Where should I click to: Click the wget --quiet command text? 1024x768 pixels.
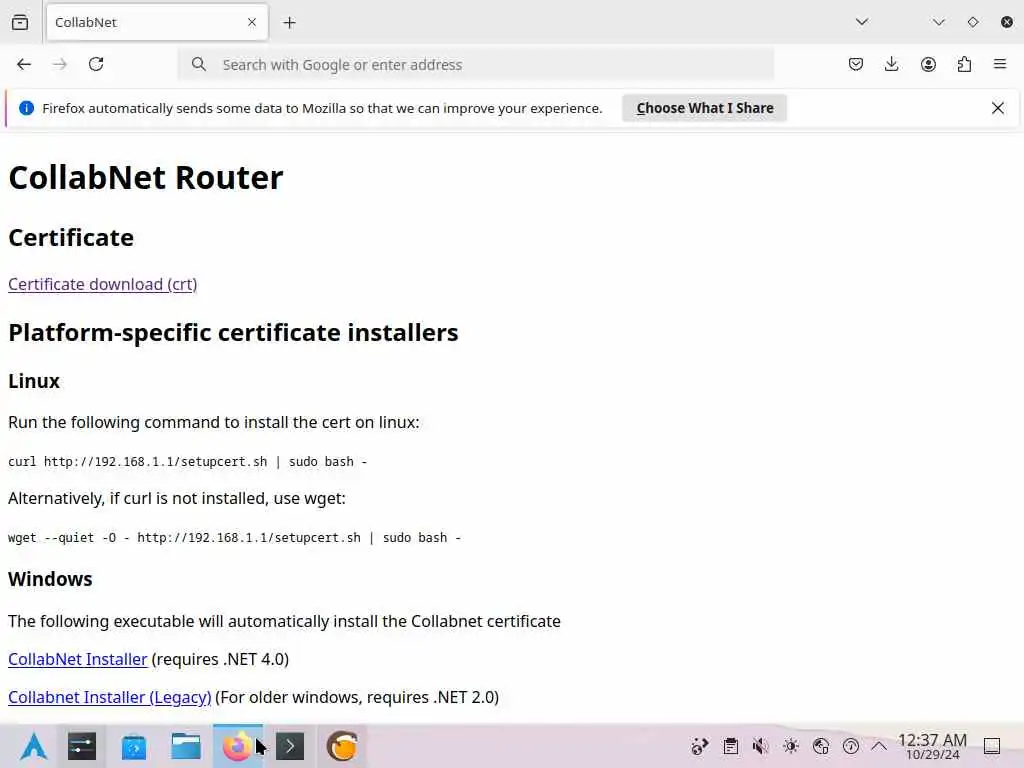234,537
